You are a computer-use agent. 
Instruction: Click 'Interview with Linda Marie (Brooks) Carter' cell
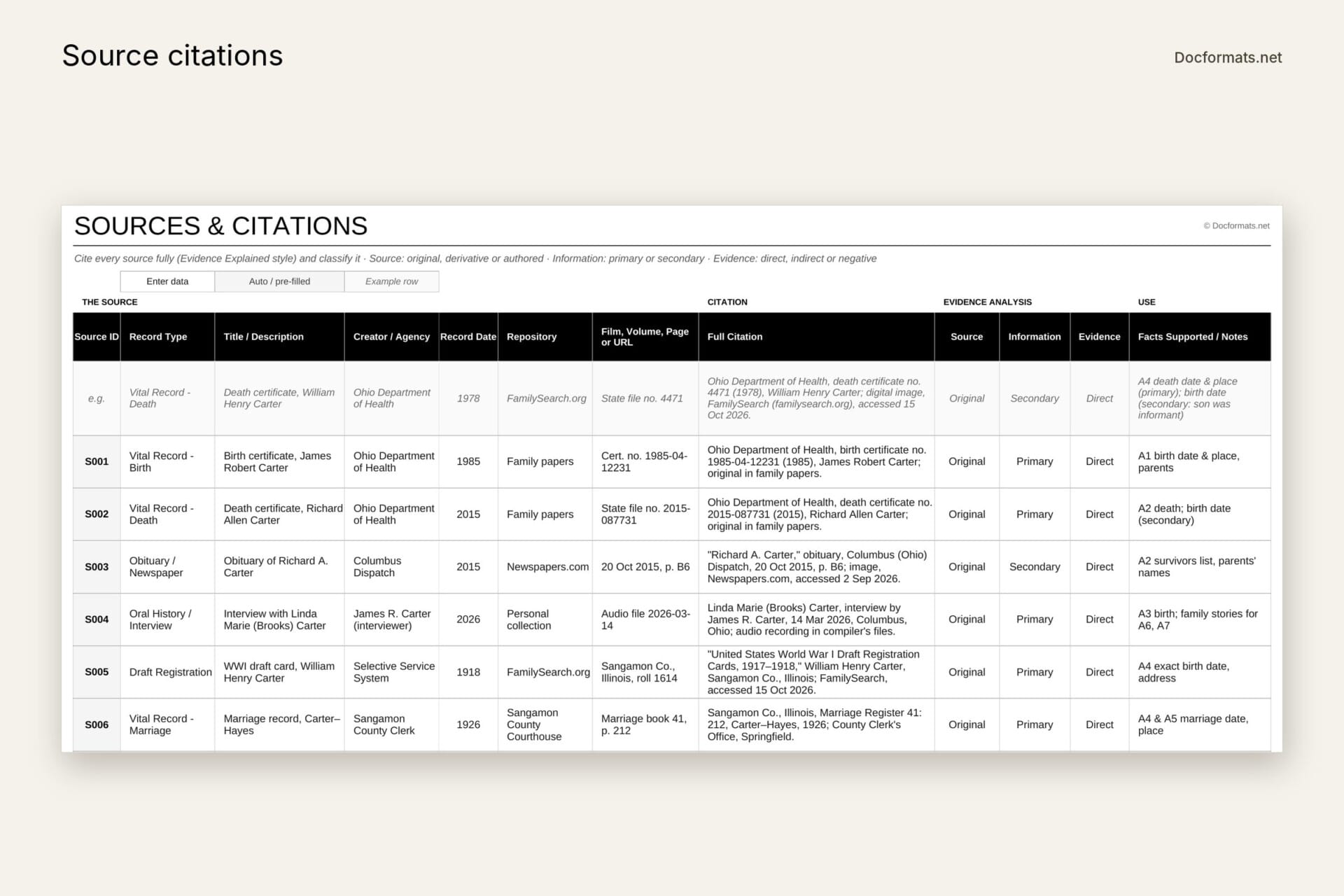click(x=279, y=619)
